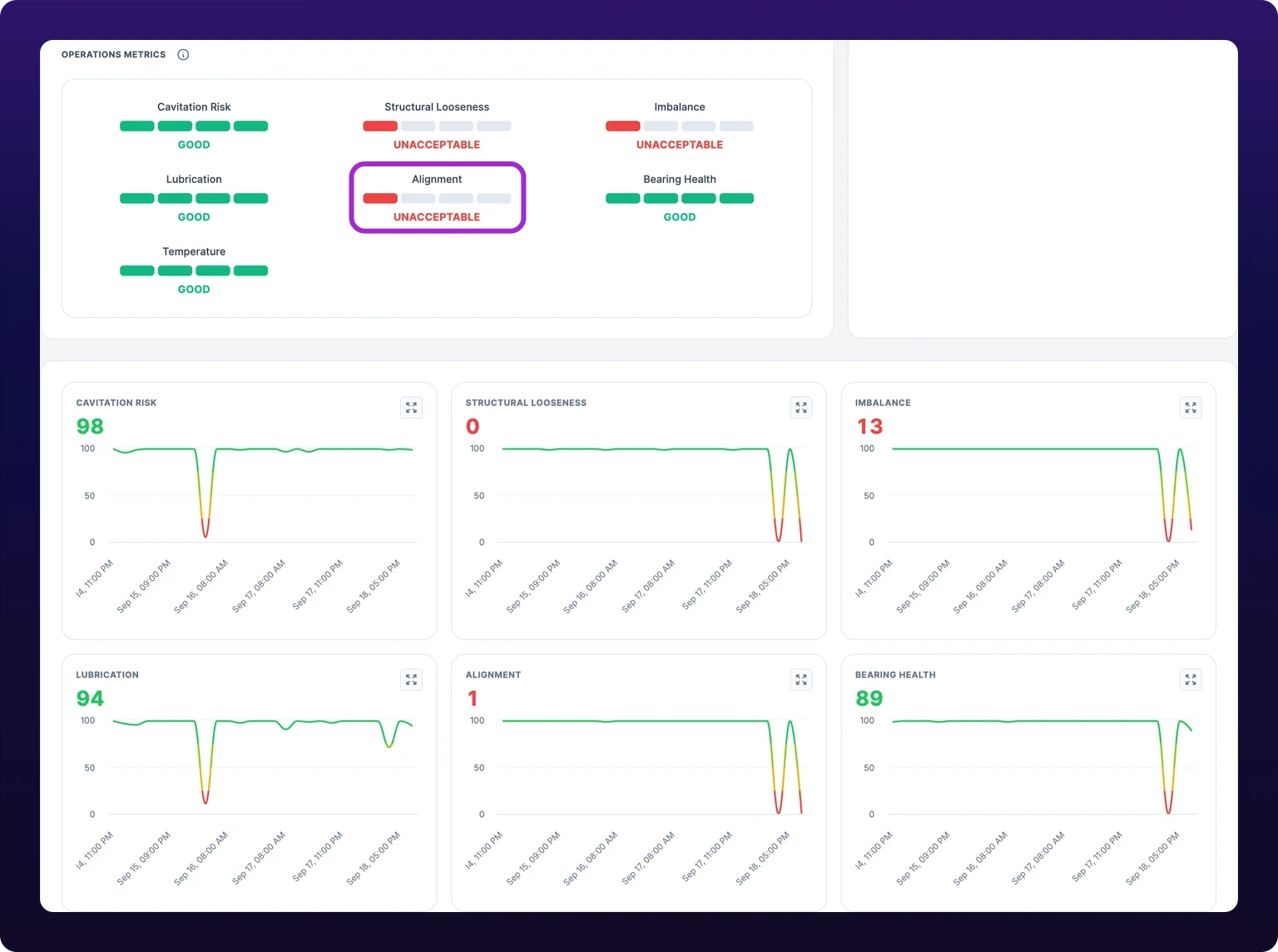This screenshot has width=1278, height=952.
Task: Click the "Lubrication" label in the metrics summary
Action: 194,180
